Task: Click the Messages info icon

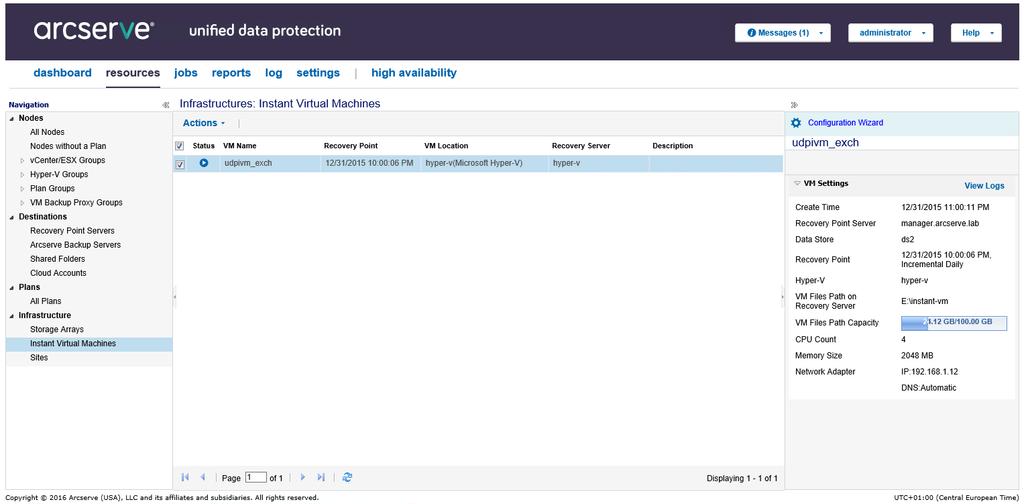Action: point(752,33)
